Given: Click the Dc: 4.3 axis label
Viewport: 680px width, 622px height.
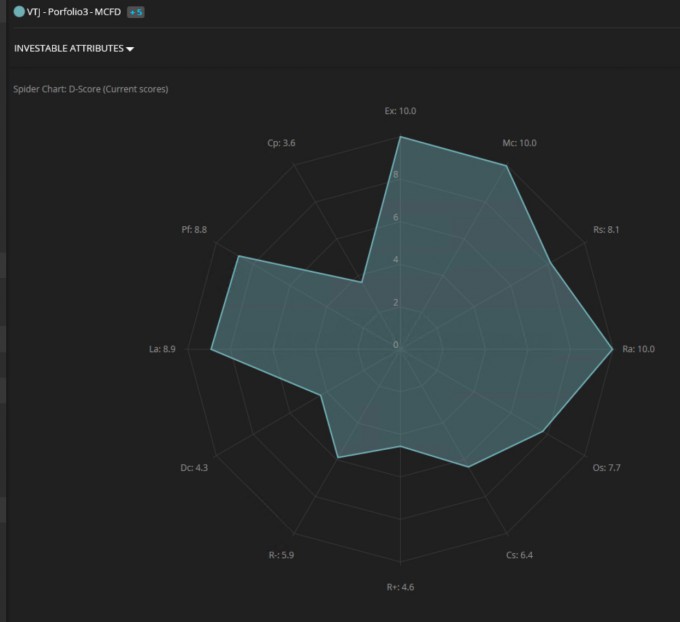Looking at the screenshot, I should (194, 468).
